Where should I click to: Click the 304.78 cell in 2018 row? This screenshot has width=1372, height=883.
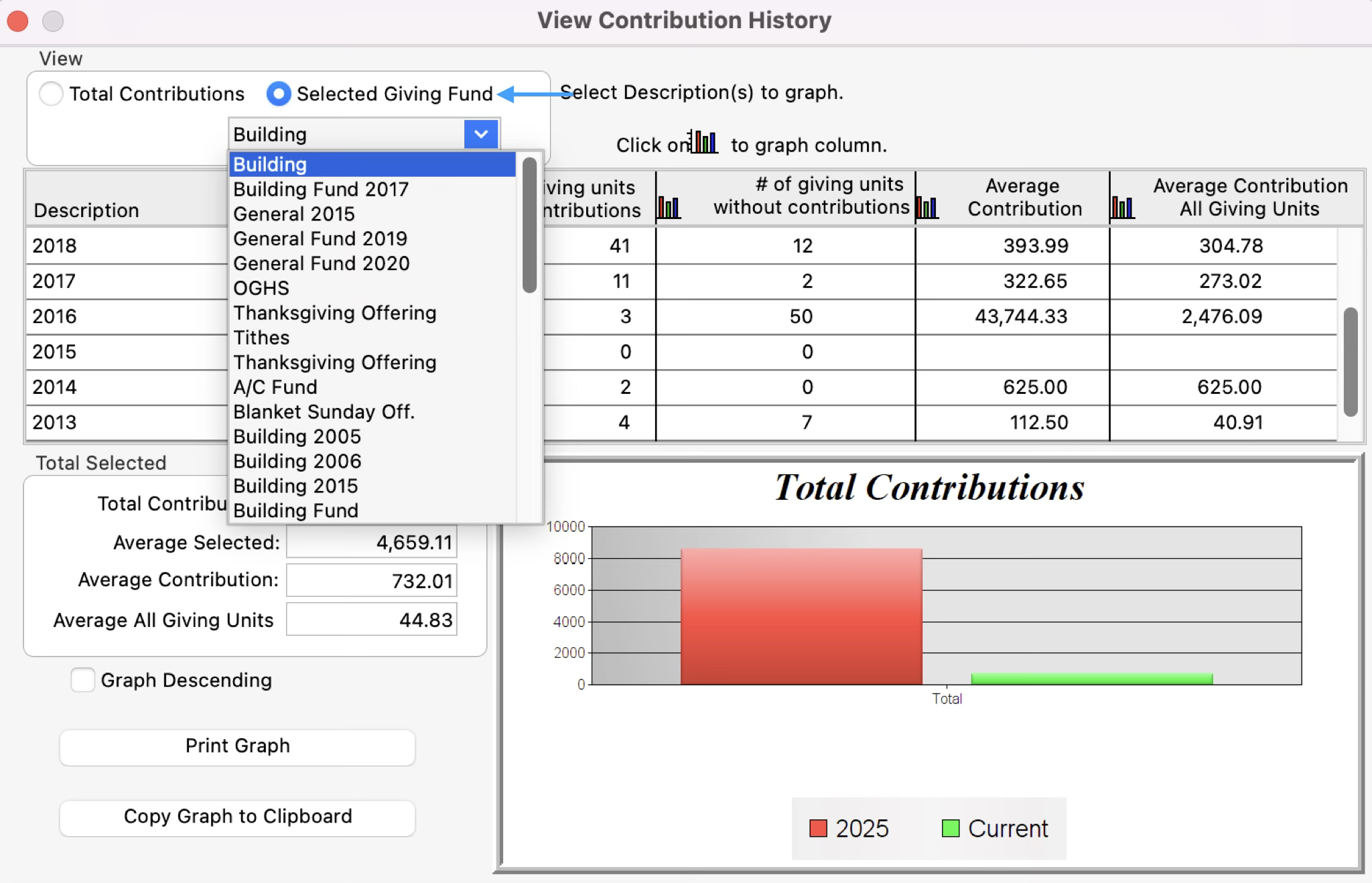[x=1223, y=246]
